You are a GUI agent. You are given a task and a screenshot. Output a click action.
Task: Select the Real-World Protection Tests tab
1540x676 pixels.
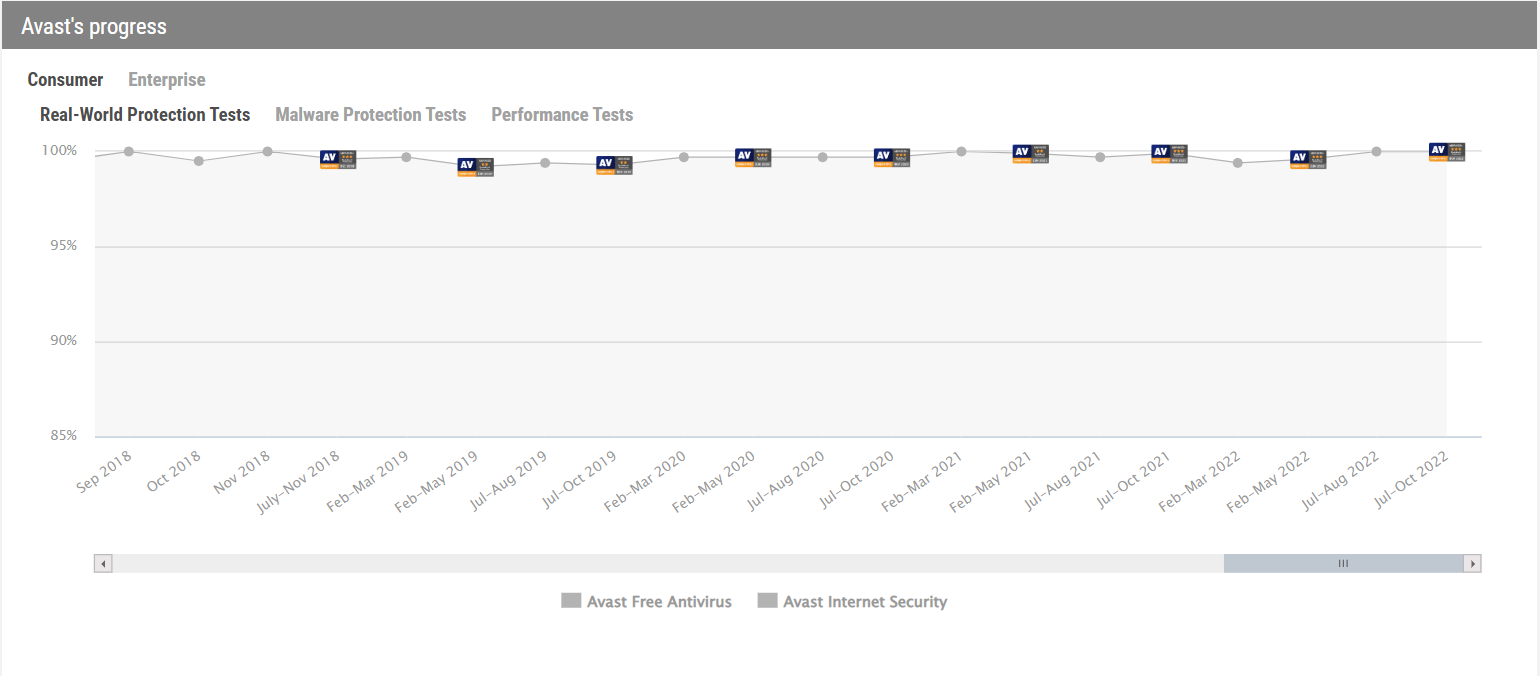(x=145, y=115)
